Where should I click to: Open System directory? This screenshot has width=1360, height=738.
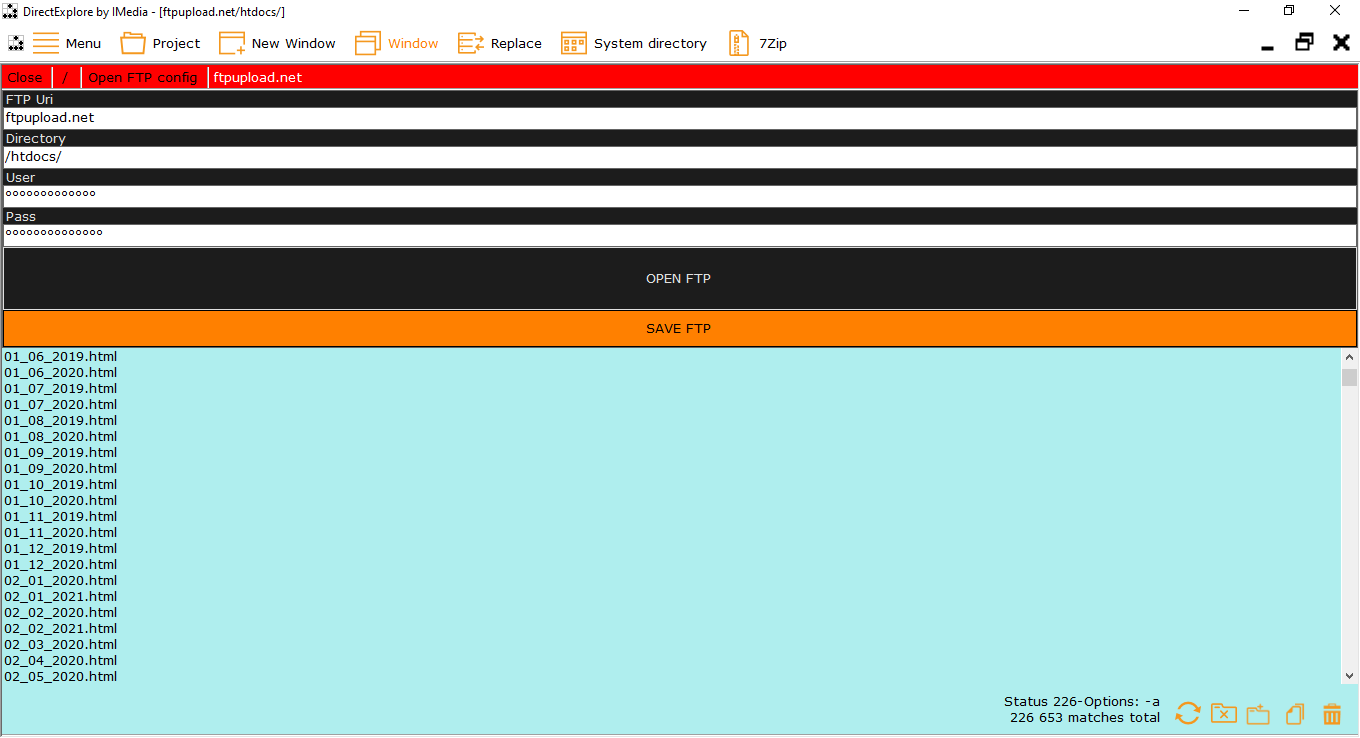tap(634, 43)
